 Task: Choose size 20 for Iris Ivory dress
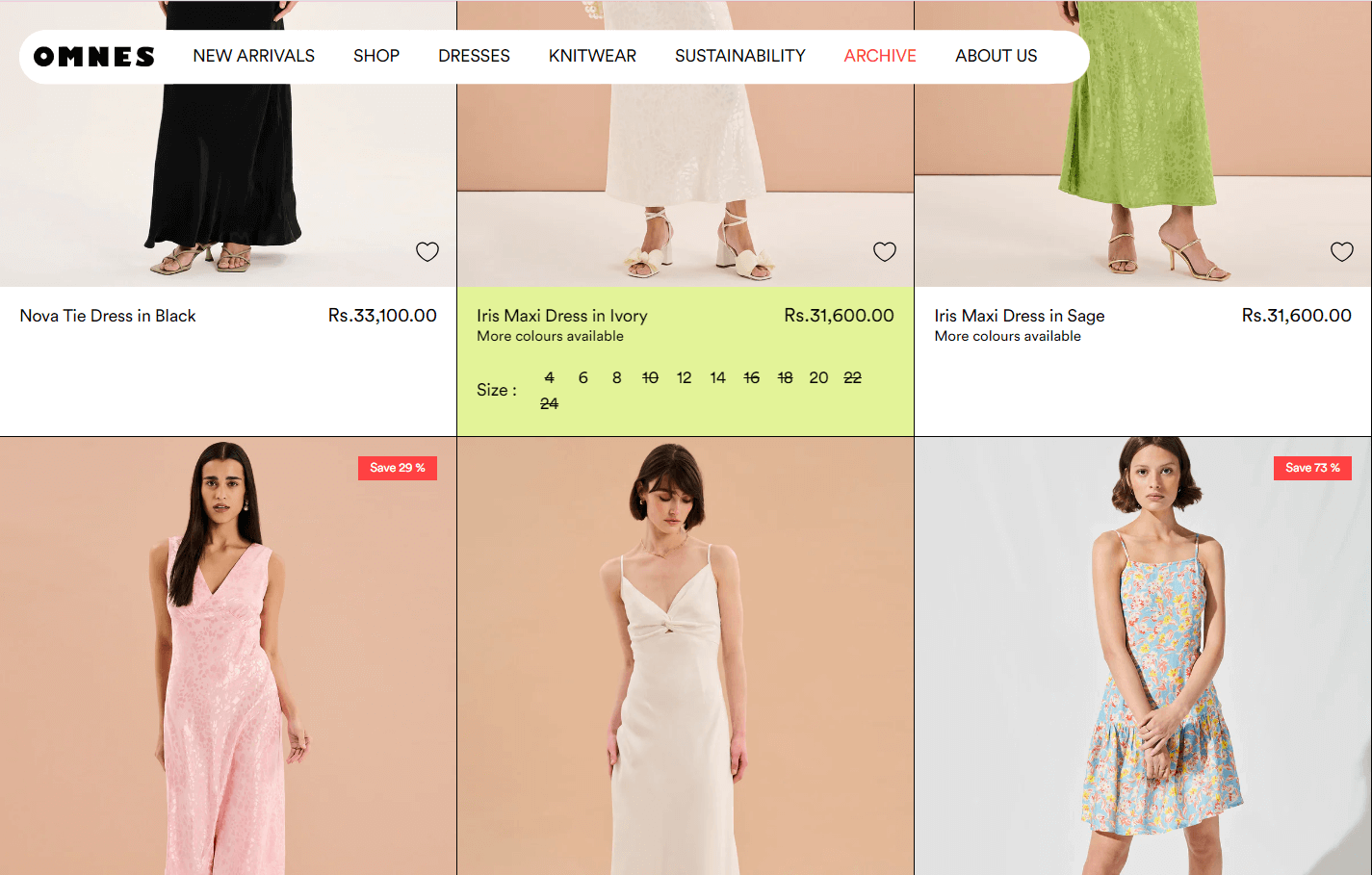(x=818, y=378)
